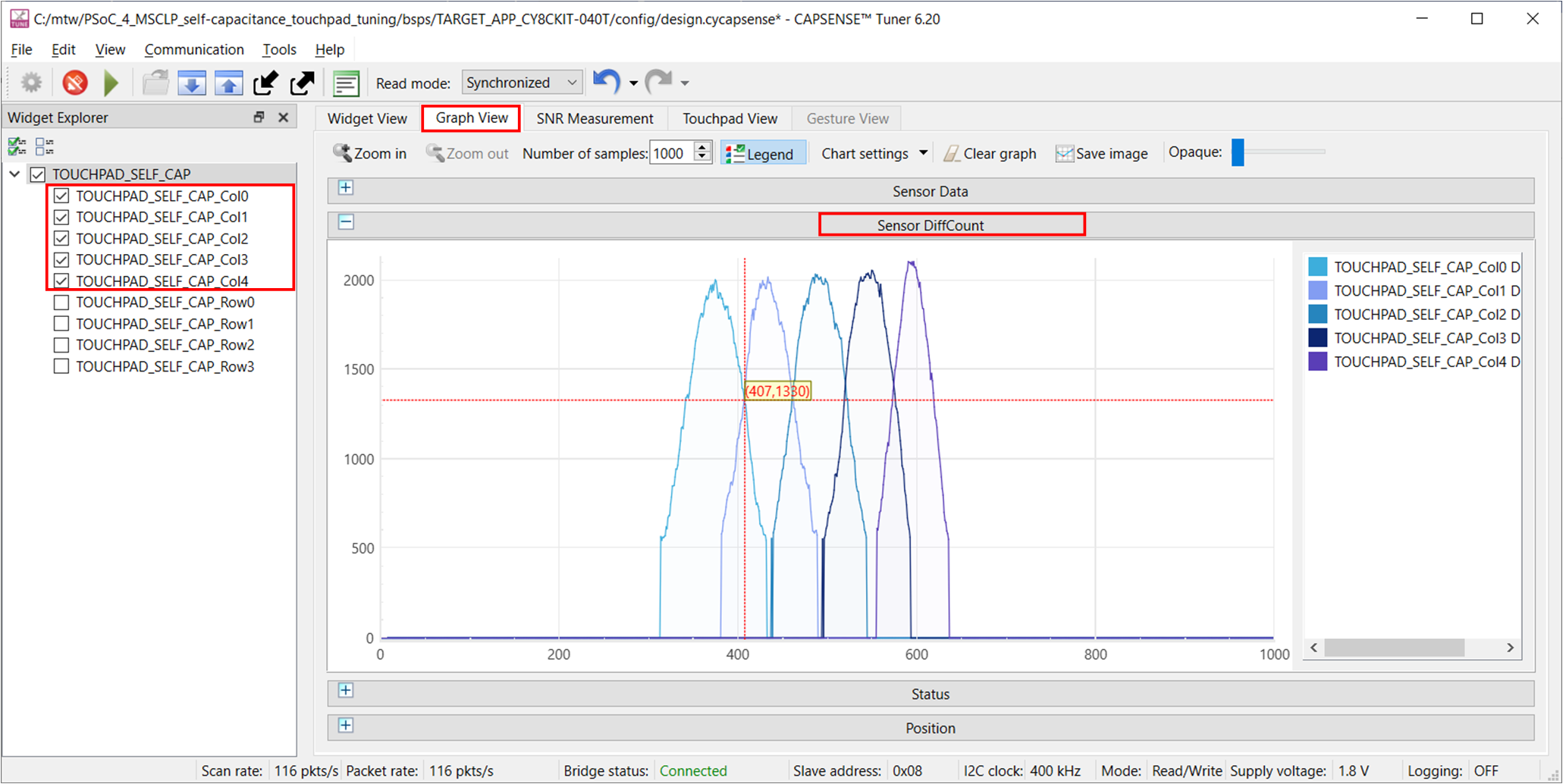Viewport: 1563px width, 784px height.
Task: Click the Zoom in magnifier
Action: [x=370, y=153]
